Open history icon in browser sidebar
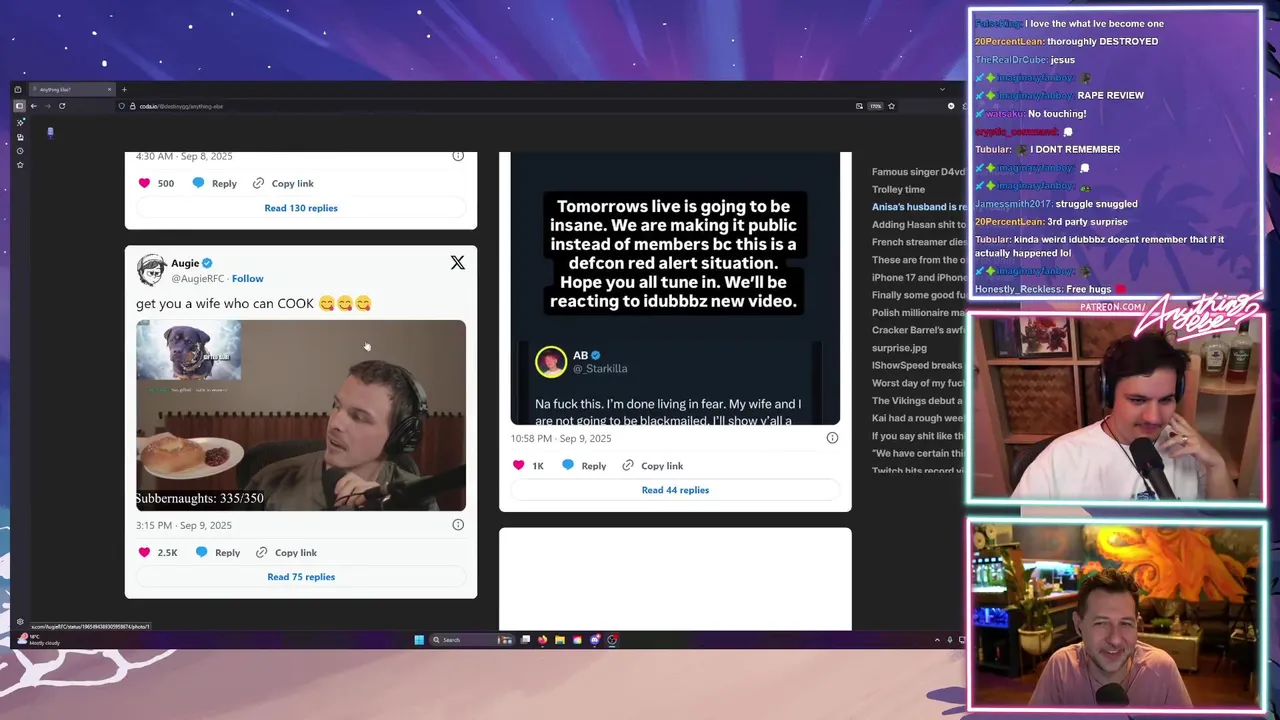The image size is (1280, 720). (19, 151)
